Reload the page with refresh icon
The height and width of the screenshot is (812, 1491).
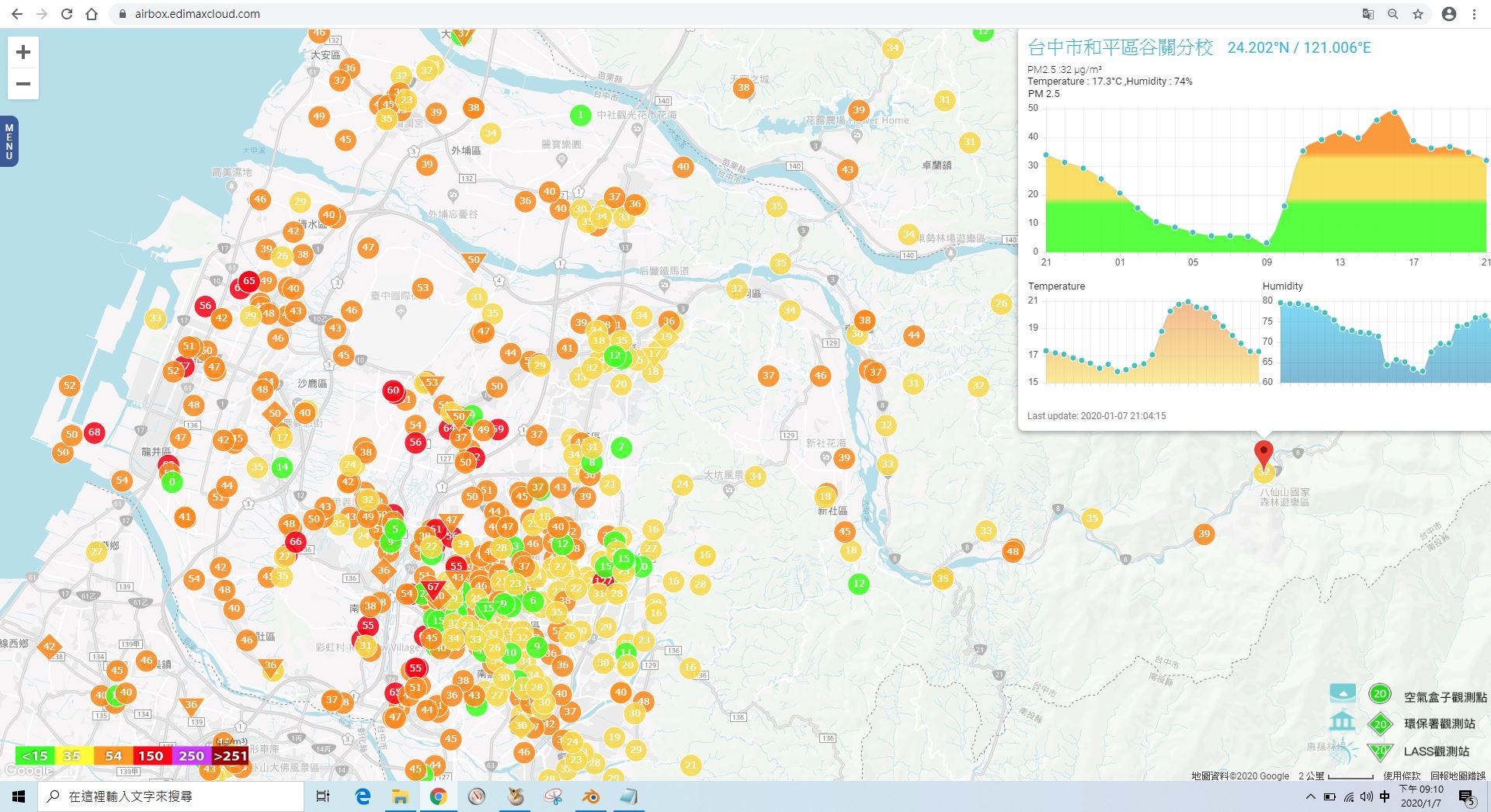click(x=67, y=14)
